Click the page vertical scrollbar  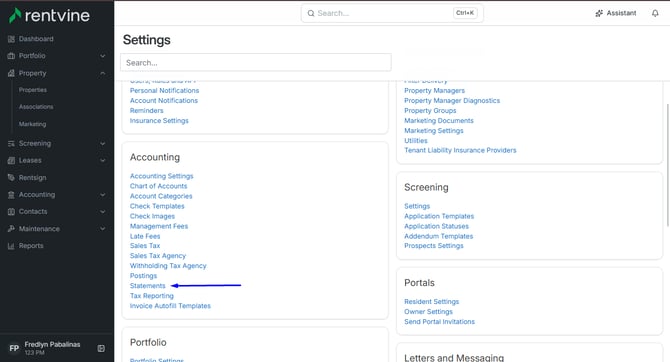pos(668,165)
